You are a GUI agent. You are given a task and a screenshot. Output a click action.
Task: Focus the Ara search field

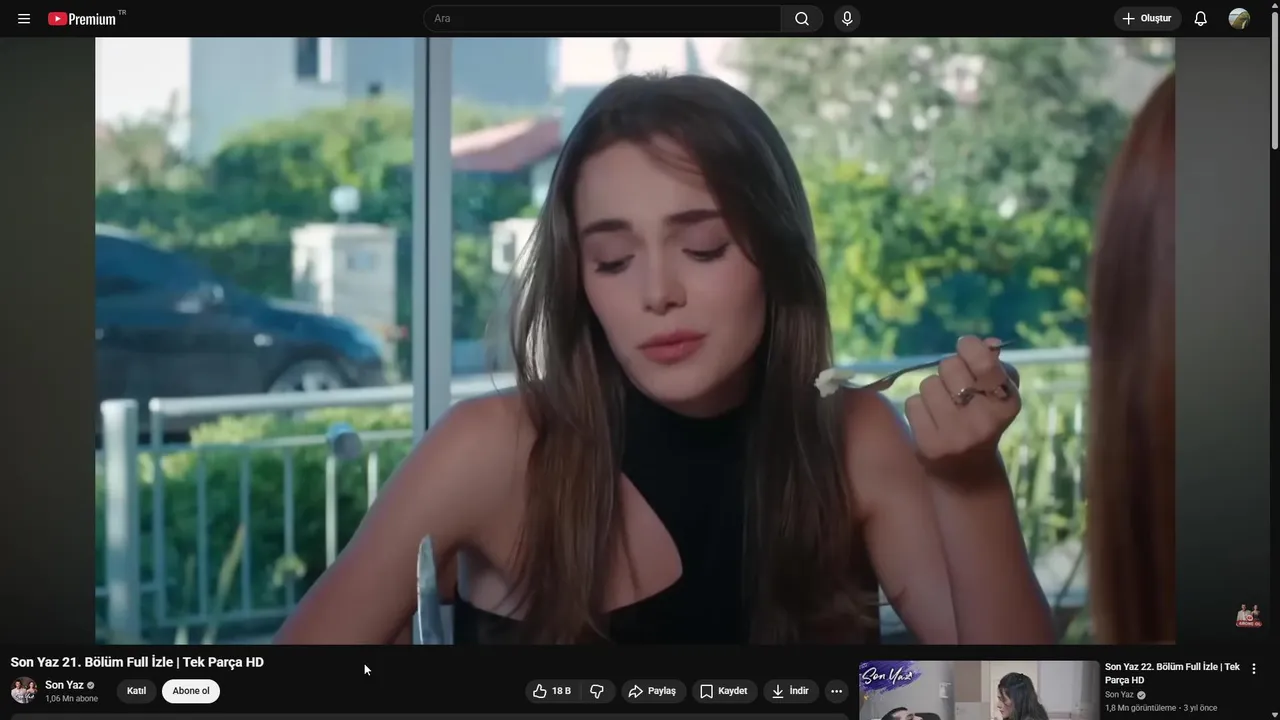click(602, 19)
